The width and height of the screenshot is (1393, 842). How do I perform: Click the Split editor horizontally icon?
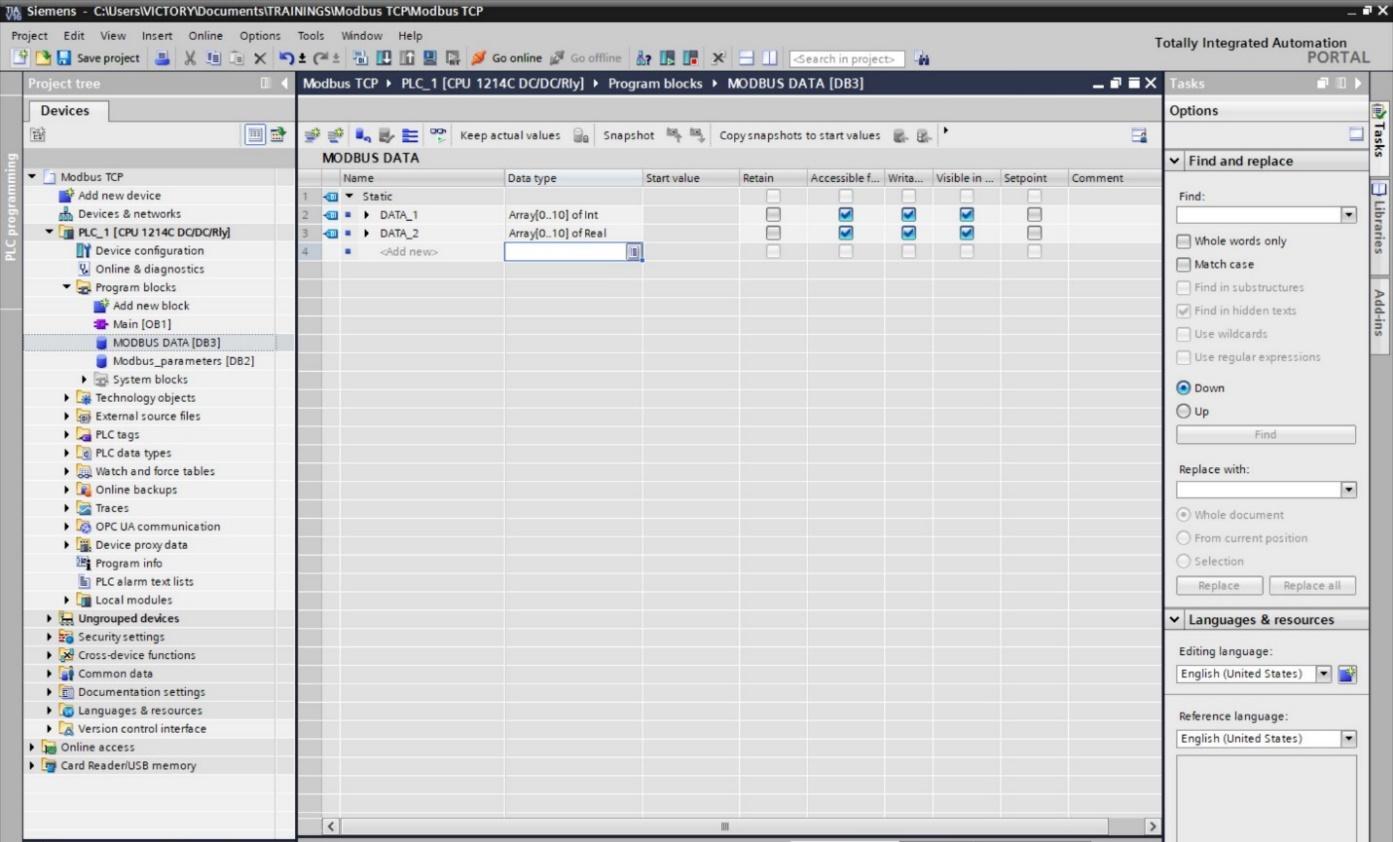[747, 58]
